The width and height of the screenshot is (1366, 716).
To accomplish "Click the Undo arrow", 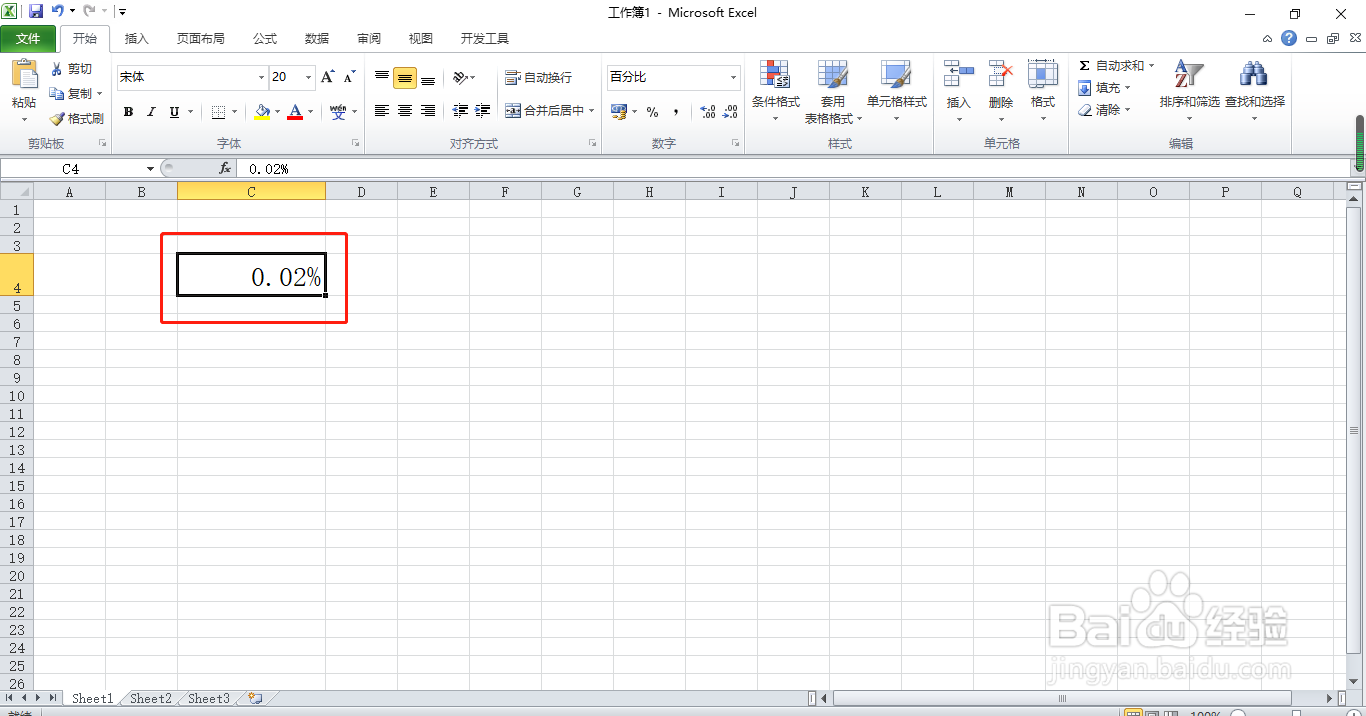I will pos(58,12).
